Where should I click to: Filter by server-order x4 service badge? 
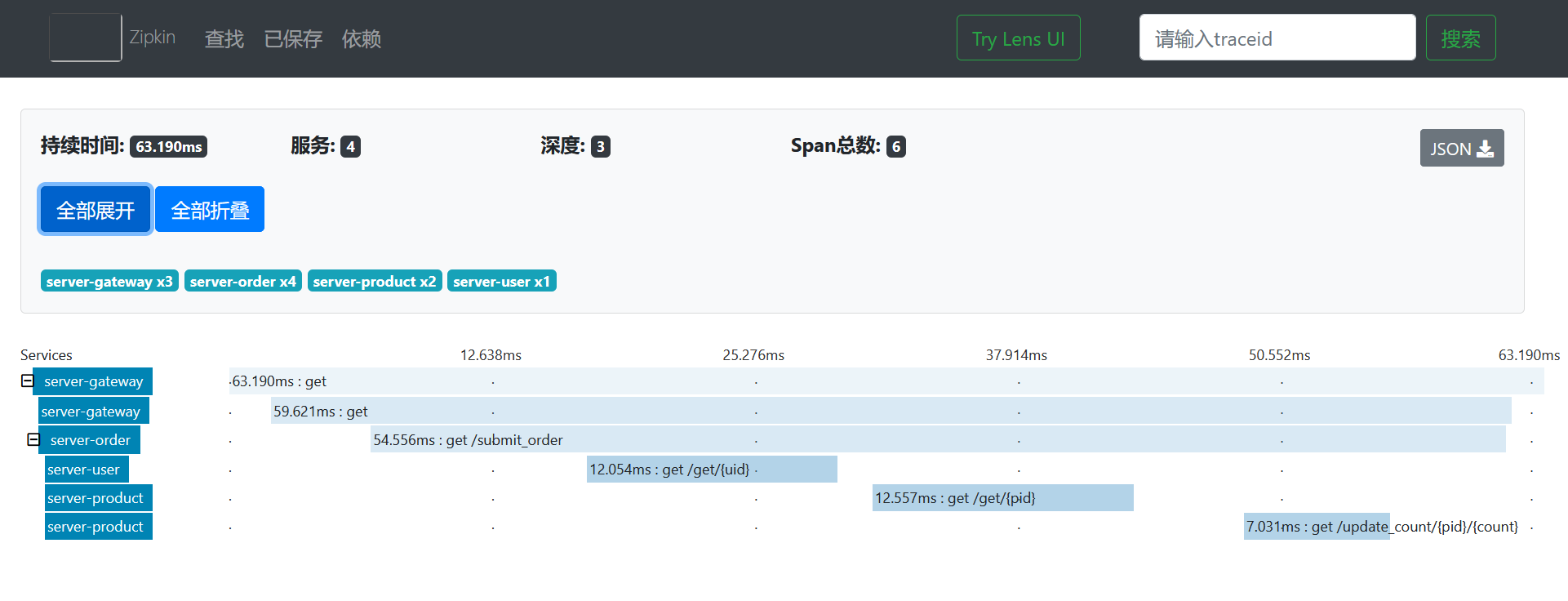[x=242, y=282]
